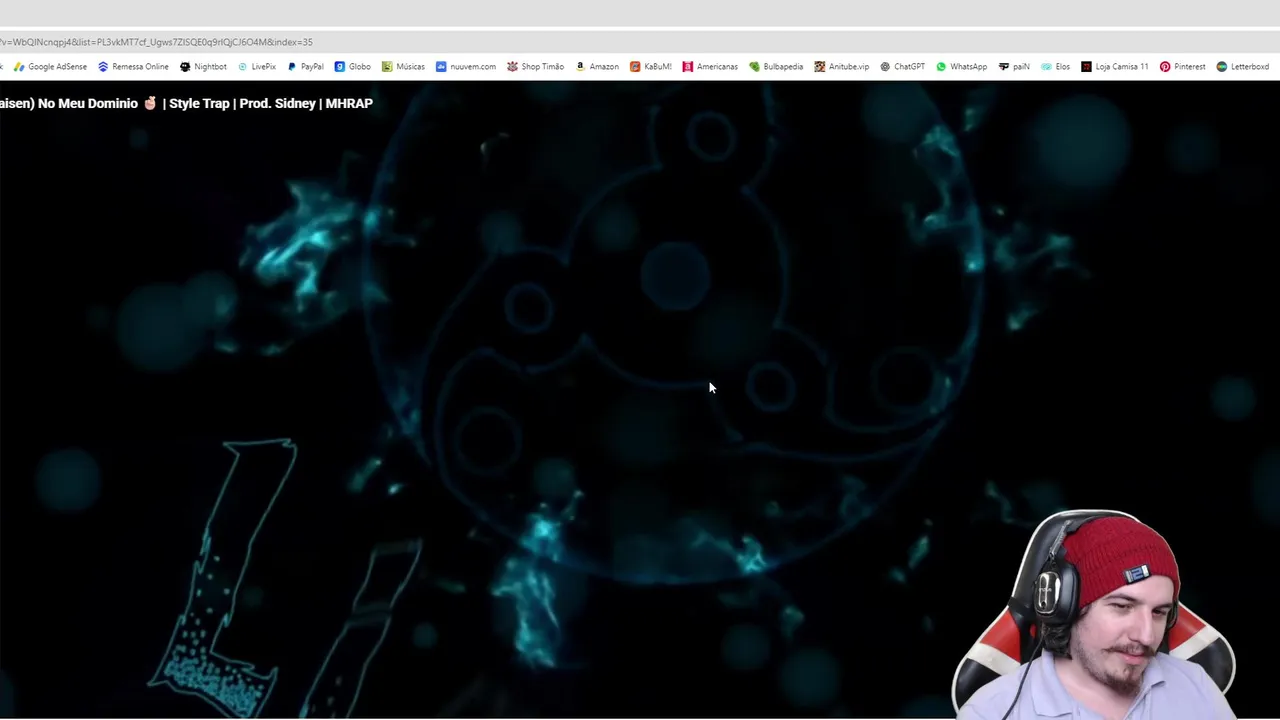
Task: Open the nuuvem.com bookmark
Action: tap(466, 67)
